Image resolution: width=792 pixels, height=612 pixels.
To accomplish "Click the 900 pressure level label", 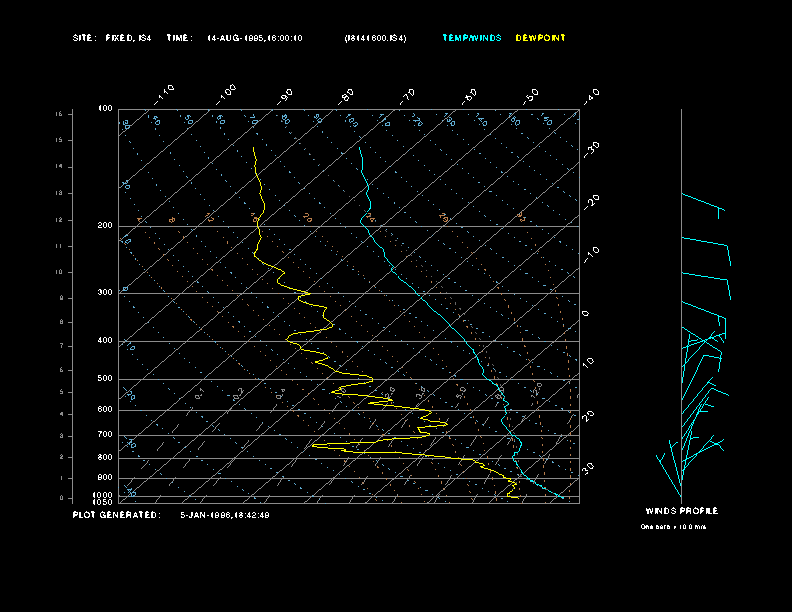I will pos(105,478).
